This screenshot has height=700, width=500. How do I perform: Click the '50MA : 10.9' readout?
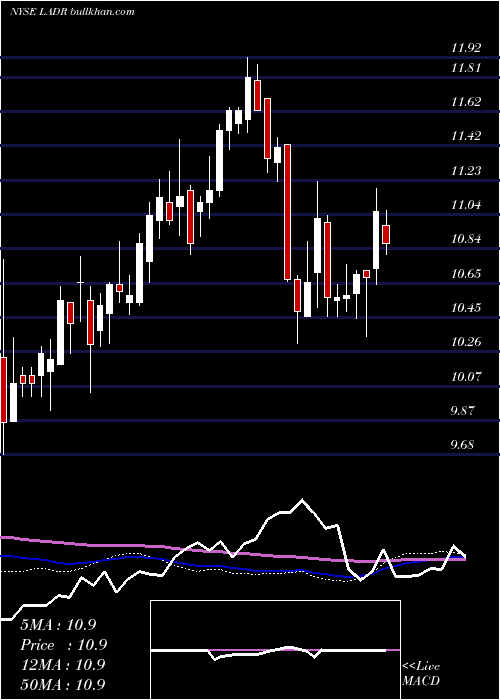click(63, 684)
